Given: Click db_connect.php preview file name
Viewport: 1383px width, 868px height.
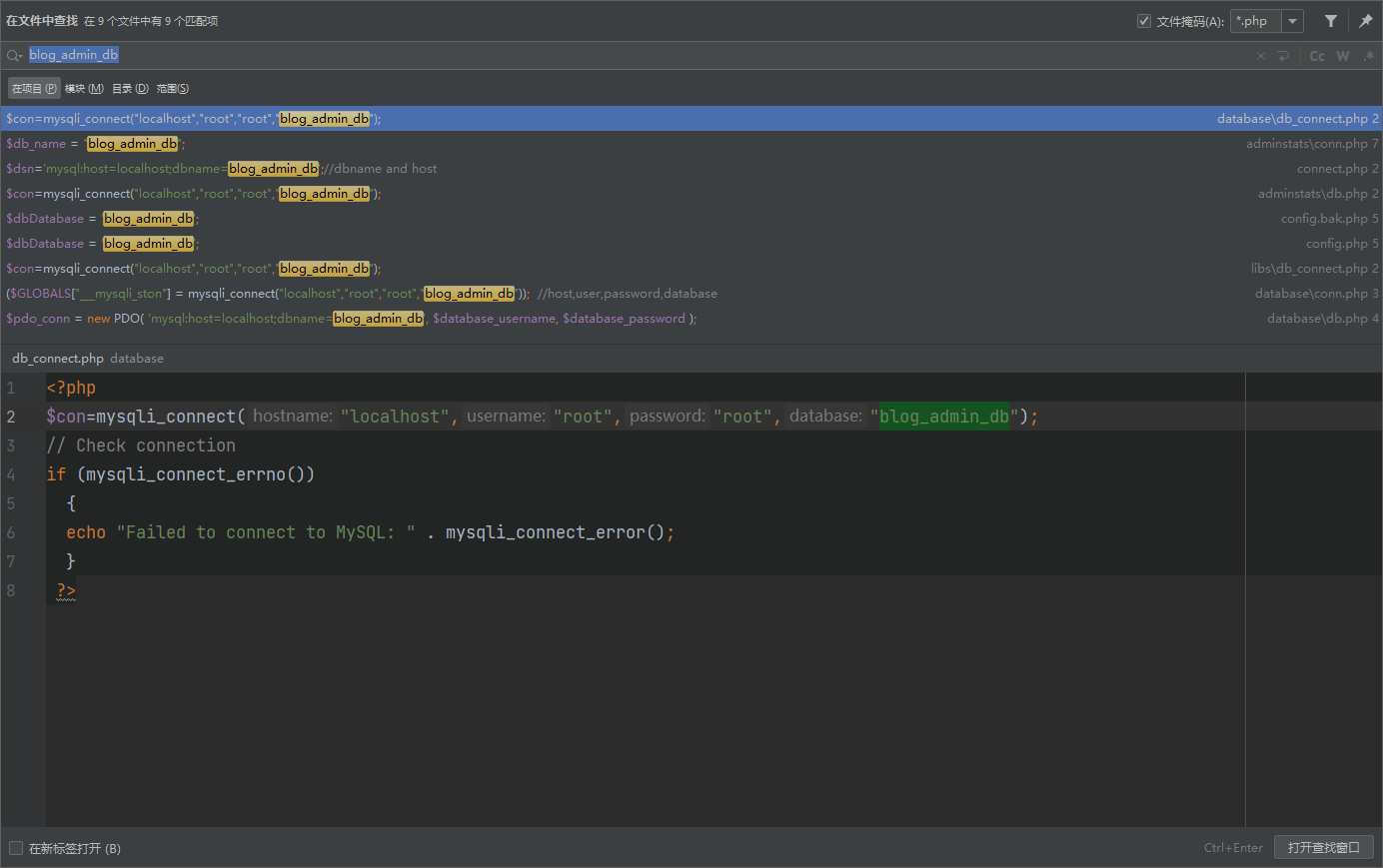Looking at the screenshot, I should [58, 359].
